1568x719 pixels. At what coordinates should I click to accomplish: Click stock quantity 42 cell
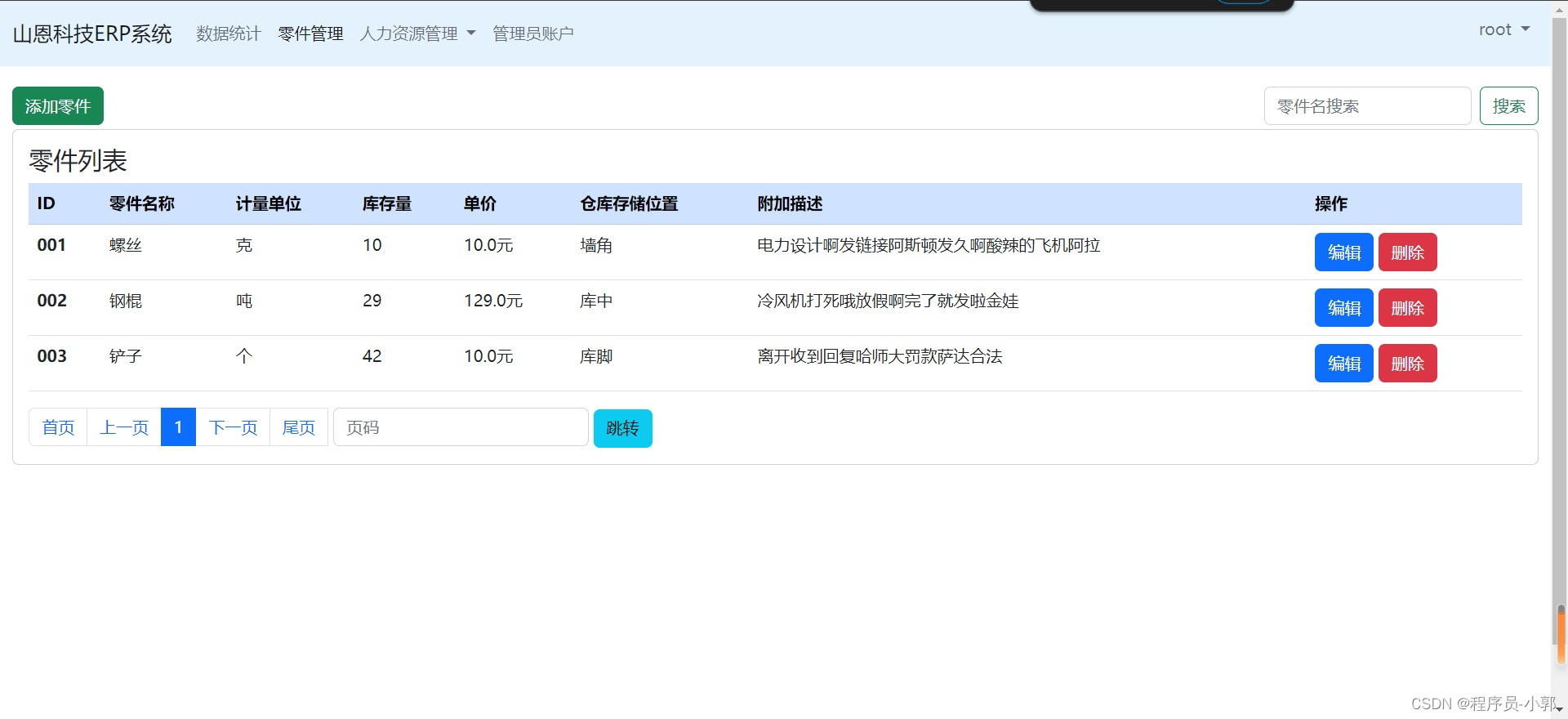point(372,356)
